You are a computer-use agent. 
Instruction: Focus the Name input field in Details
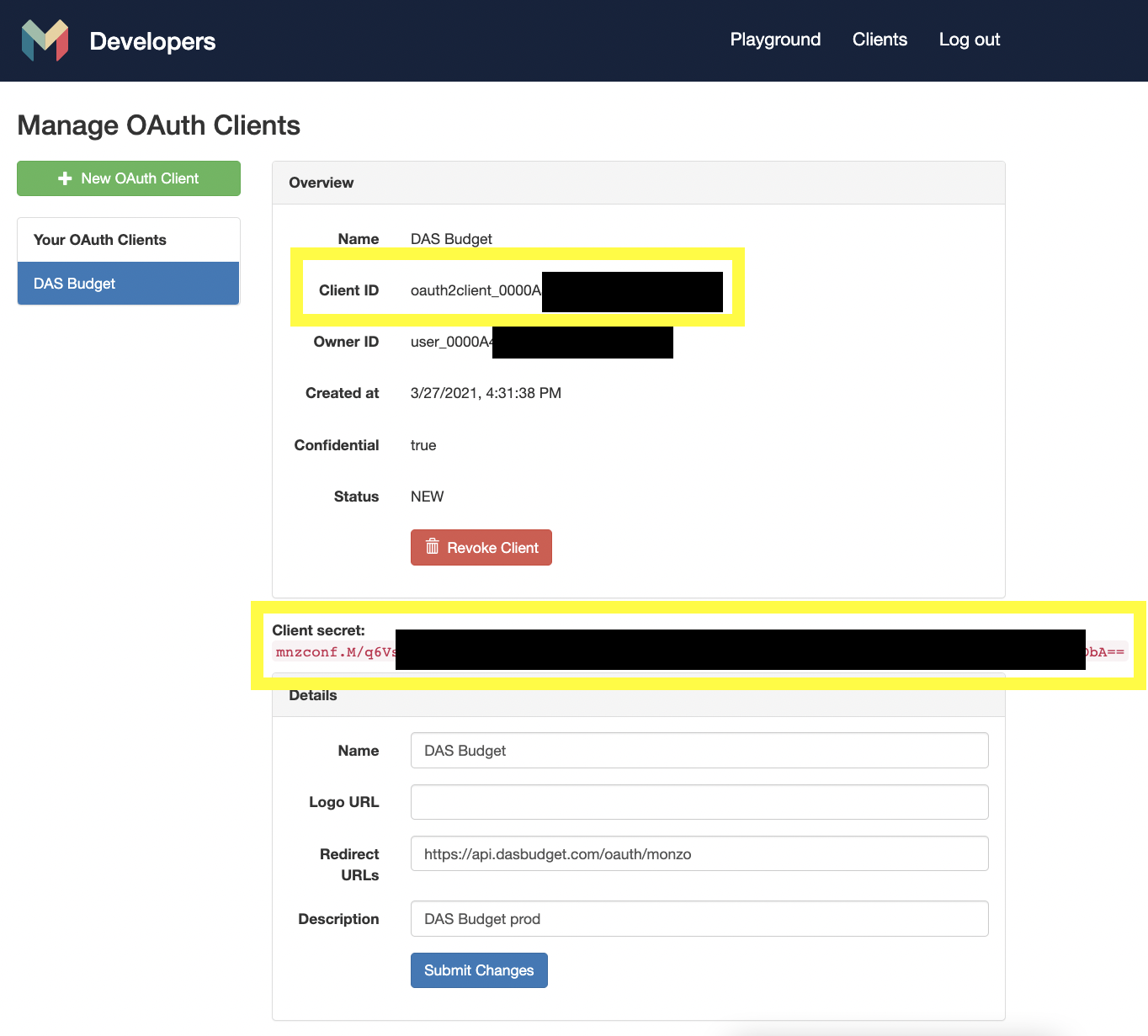point(699,751)
